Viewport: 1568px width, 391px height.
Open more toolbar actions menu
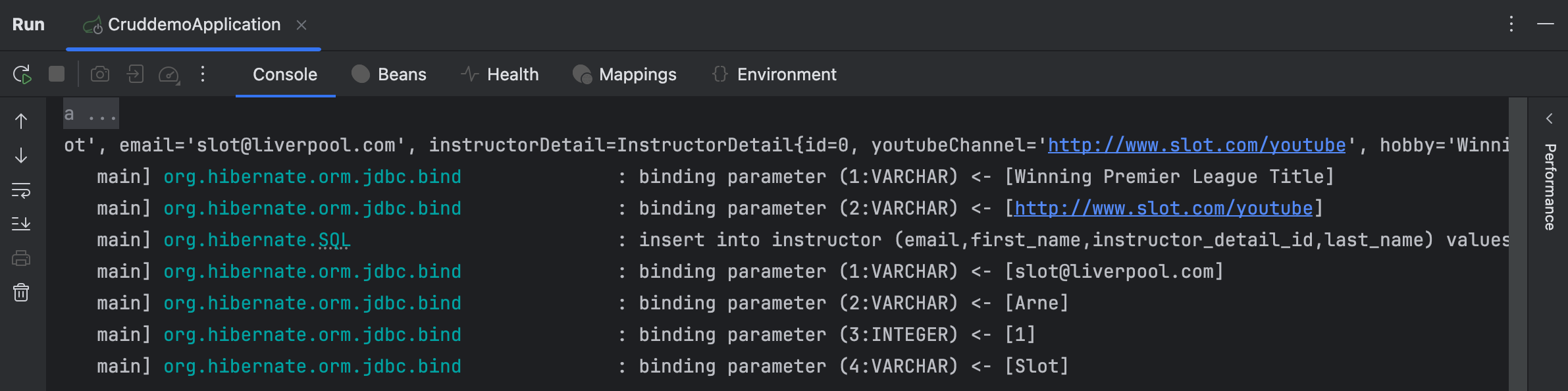click(203, 74)
